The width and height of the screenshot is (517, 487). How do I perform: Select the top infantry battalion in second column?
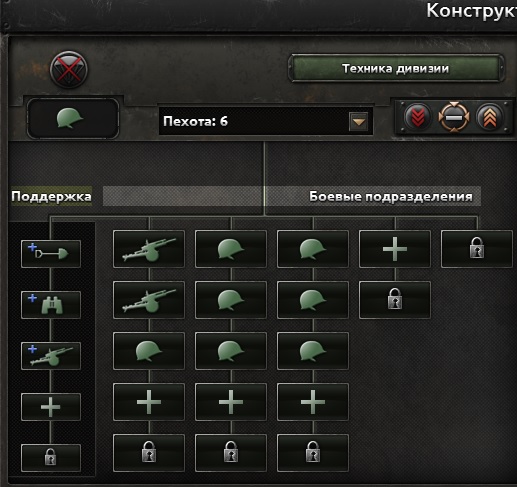coord(231,249)
